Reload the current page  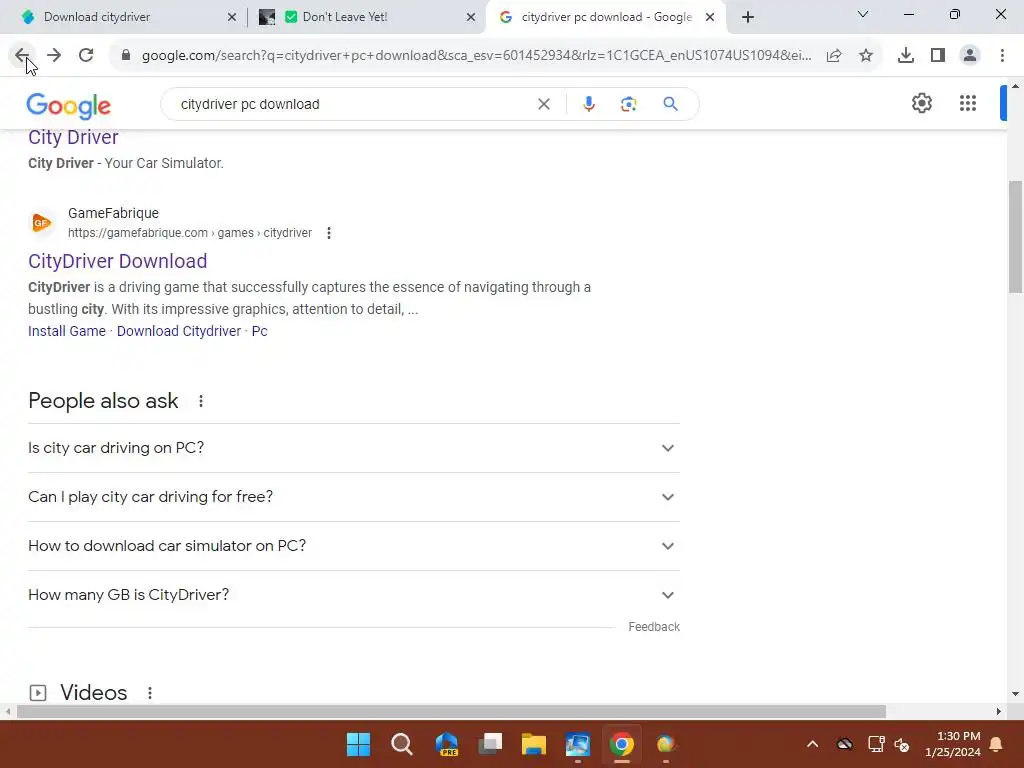tap(86, 56)
